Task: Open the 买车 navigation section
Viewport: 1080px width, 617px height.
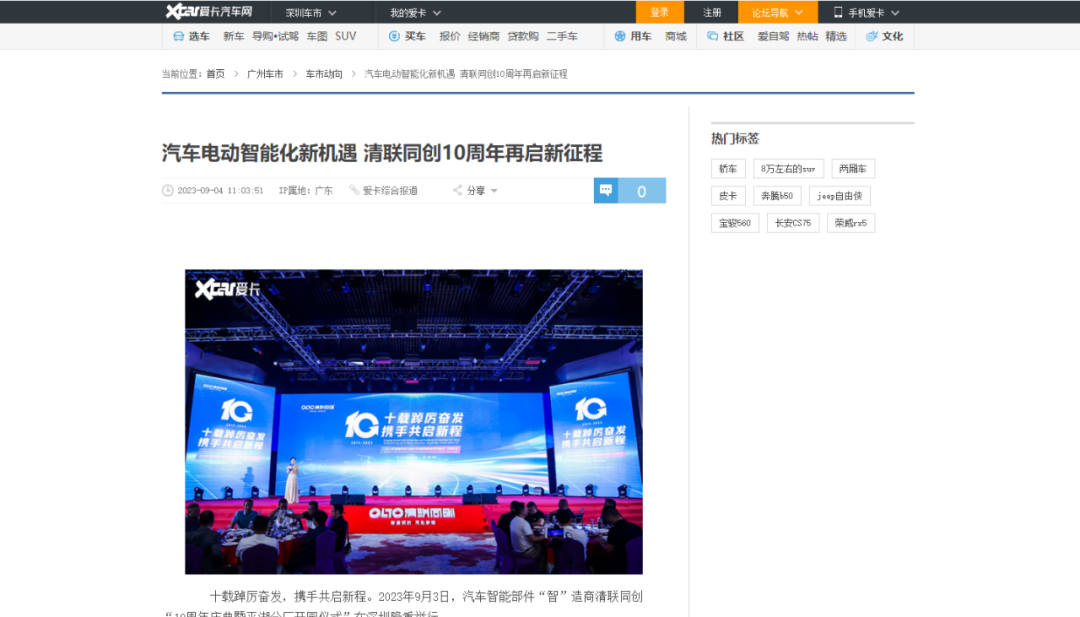Action: (x=415, y=36)
